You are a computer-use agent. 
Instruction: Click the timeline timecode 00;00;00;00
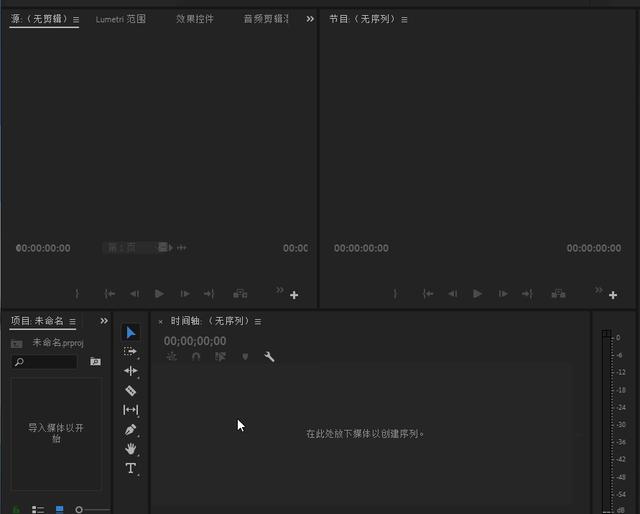(195, 341)
